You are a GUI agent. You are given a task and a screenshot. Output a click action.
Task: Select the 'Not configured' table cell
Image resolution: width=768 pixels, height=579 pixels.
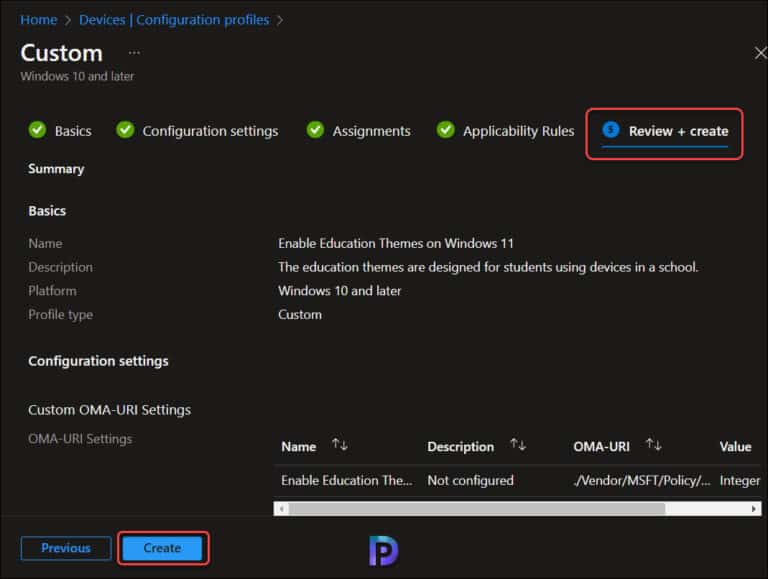tap(470, 481)
